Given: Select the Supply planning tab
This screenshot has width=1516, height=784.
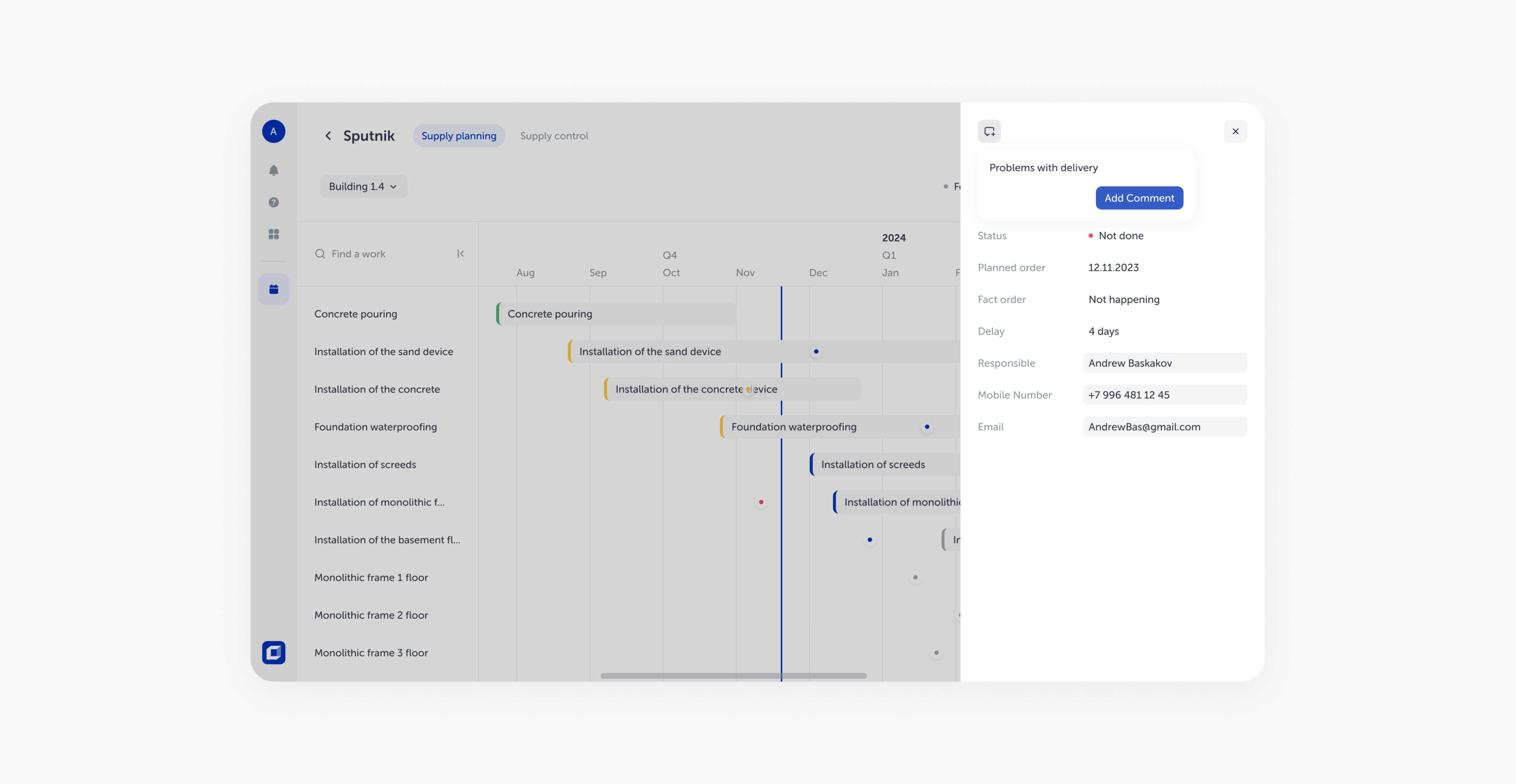Looking at the screenshot, I should click(x=459, y=136).
